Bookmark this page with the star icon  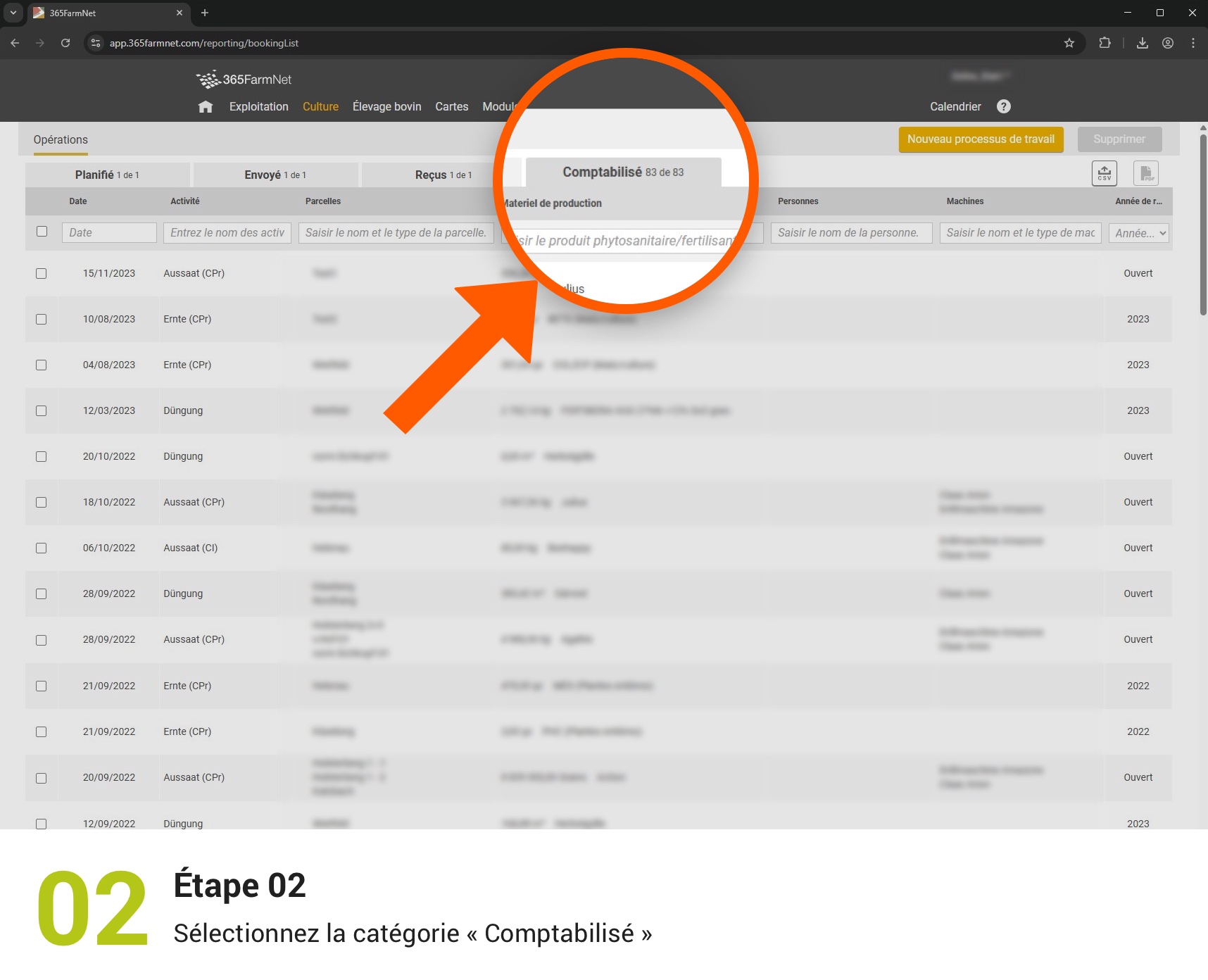pyautogui.click(x=1069, y=43)
